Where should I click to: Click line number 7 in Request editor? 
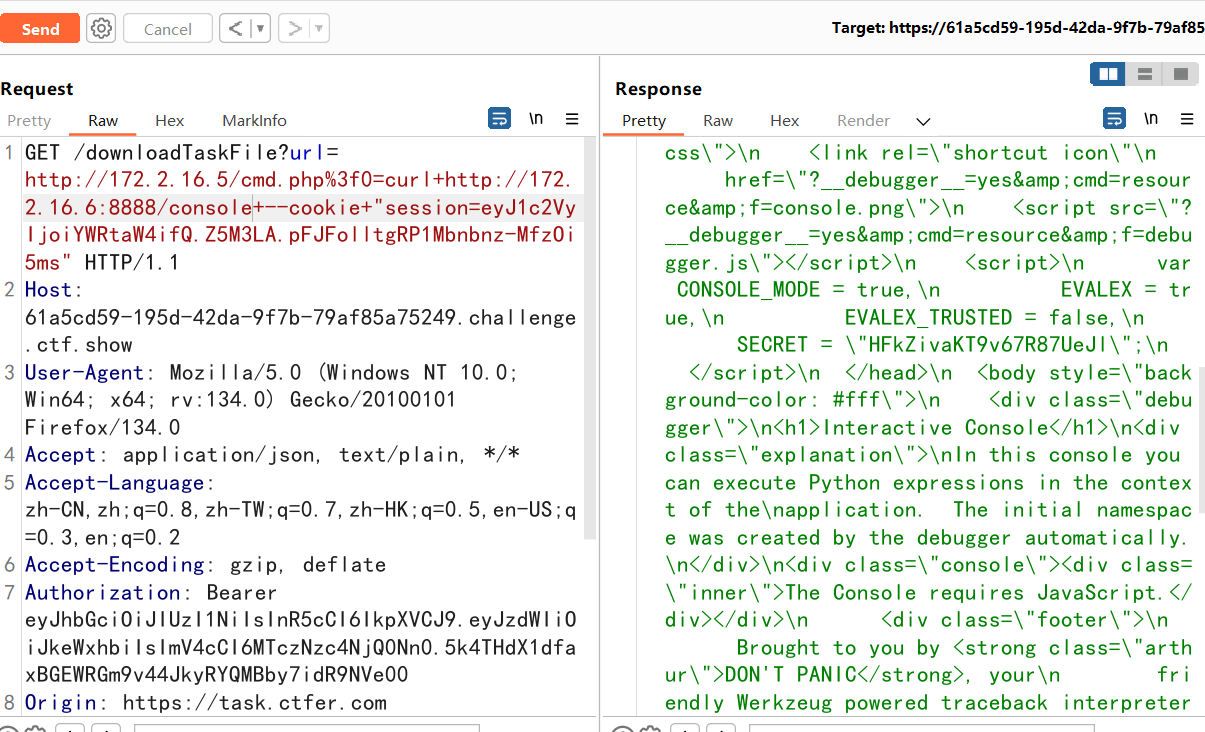8,592
